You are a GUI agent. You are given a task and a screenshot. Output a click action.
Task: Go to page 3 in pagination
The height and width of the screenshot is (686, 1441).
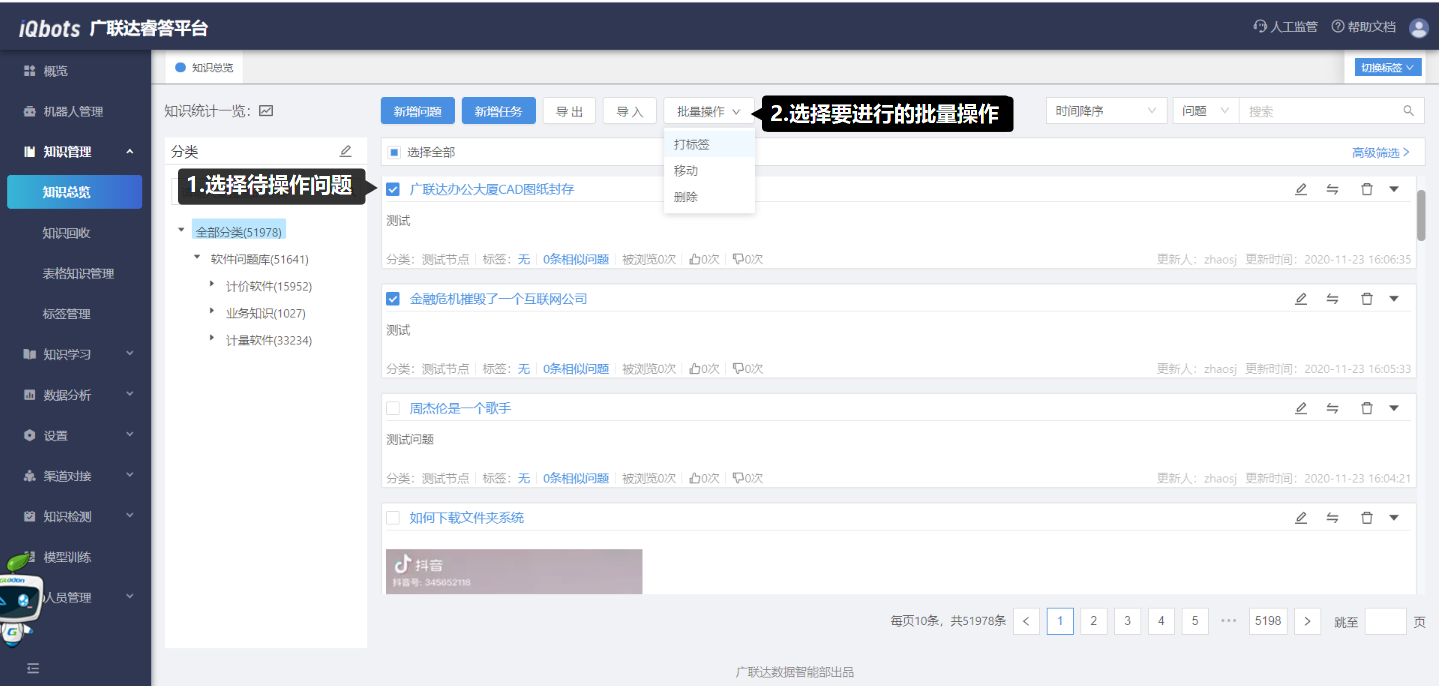1127,621
